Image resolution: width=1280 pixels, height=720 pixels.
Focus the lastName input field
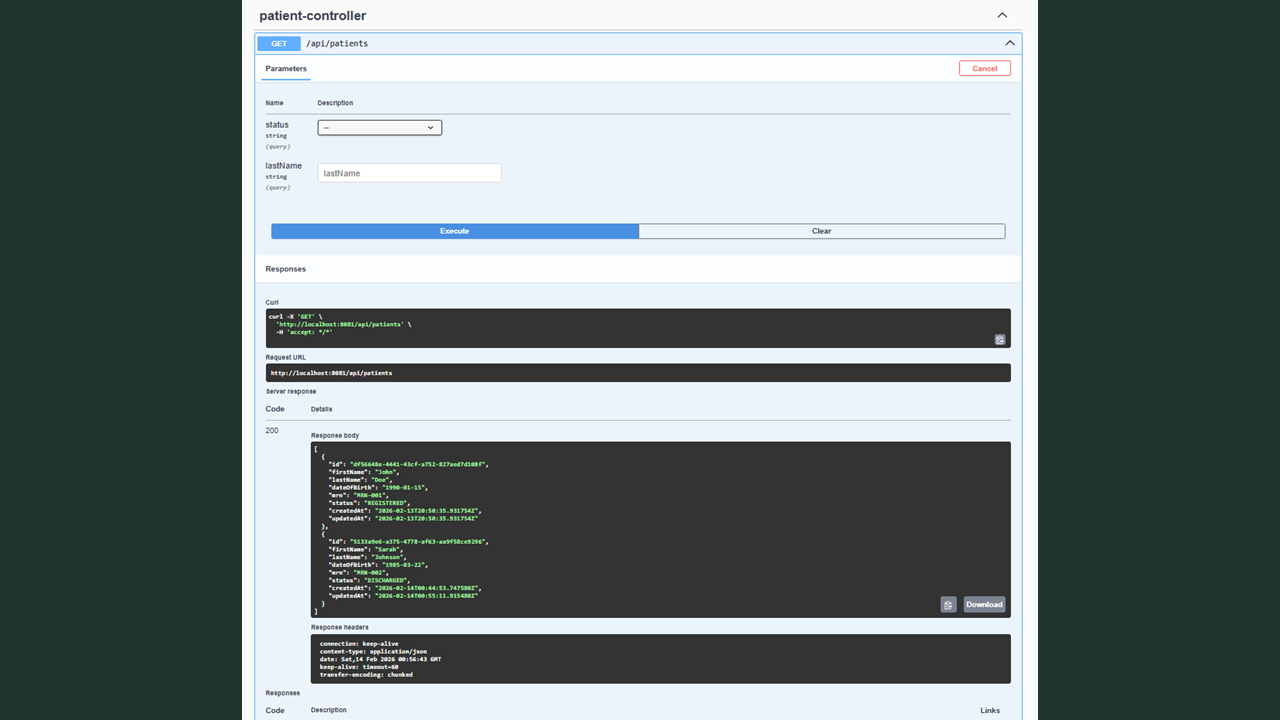coord(409,173)
